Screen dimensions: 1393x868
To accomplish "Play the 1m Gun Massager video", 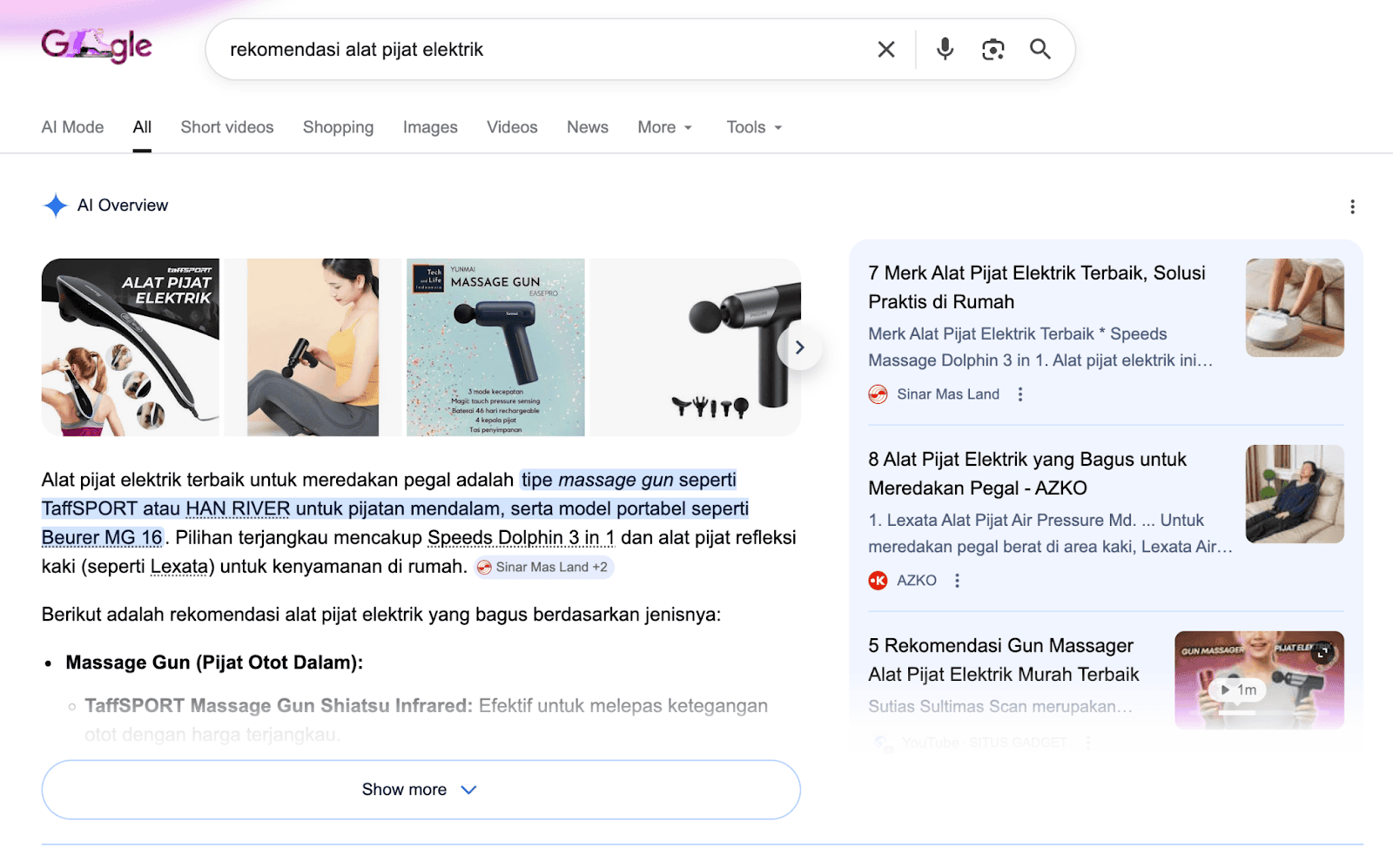I will [x=1238, y=690].
